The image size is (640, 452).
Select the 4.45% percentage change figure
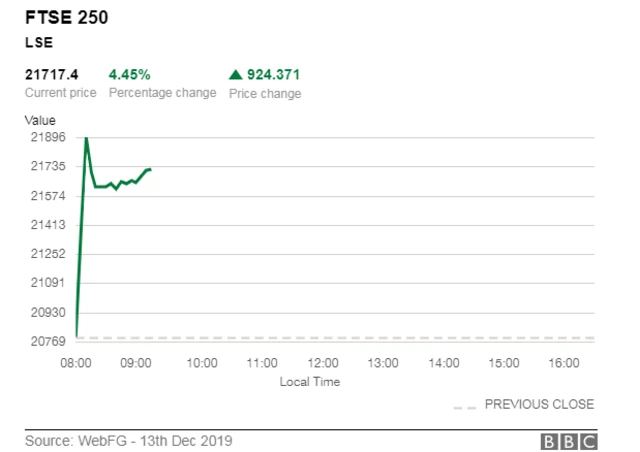130,74
